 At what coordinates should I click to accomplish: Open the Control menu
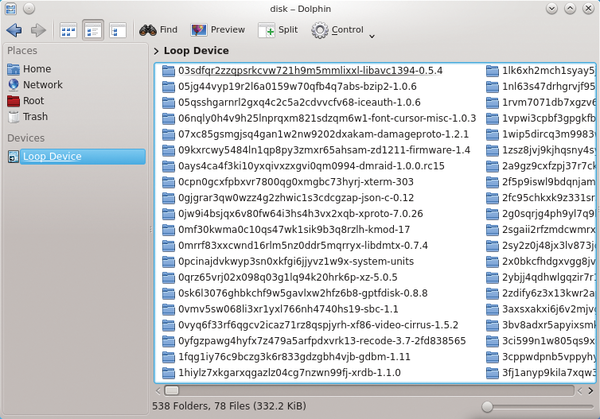(337, 30)
